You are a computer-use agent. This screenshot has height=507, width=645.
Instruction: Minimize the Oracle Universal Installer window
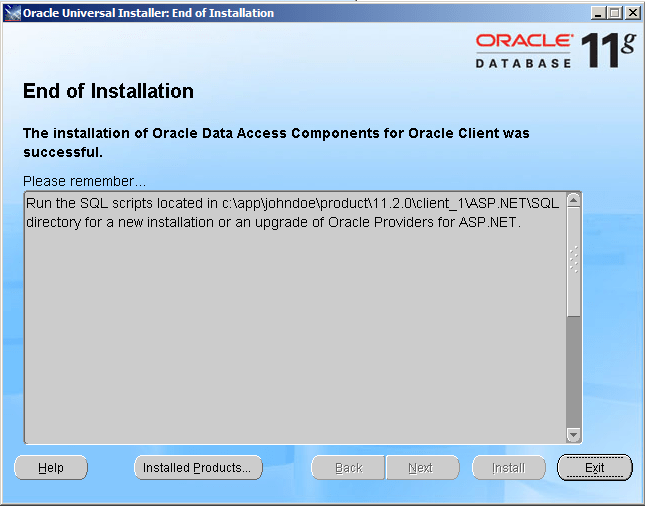599,13
